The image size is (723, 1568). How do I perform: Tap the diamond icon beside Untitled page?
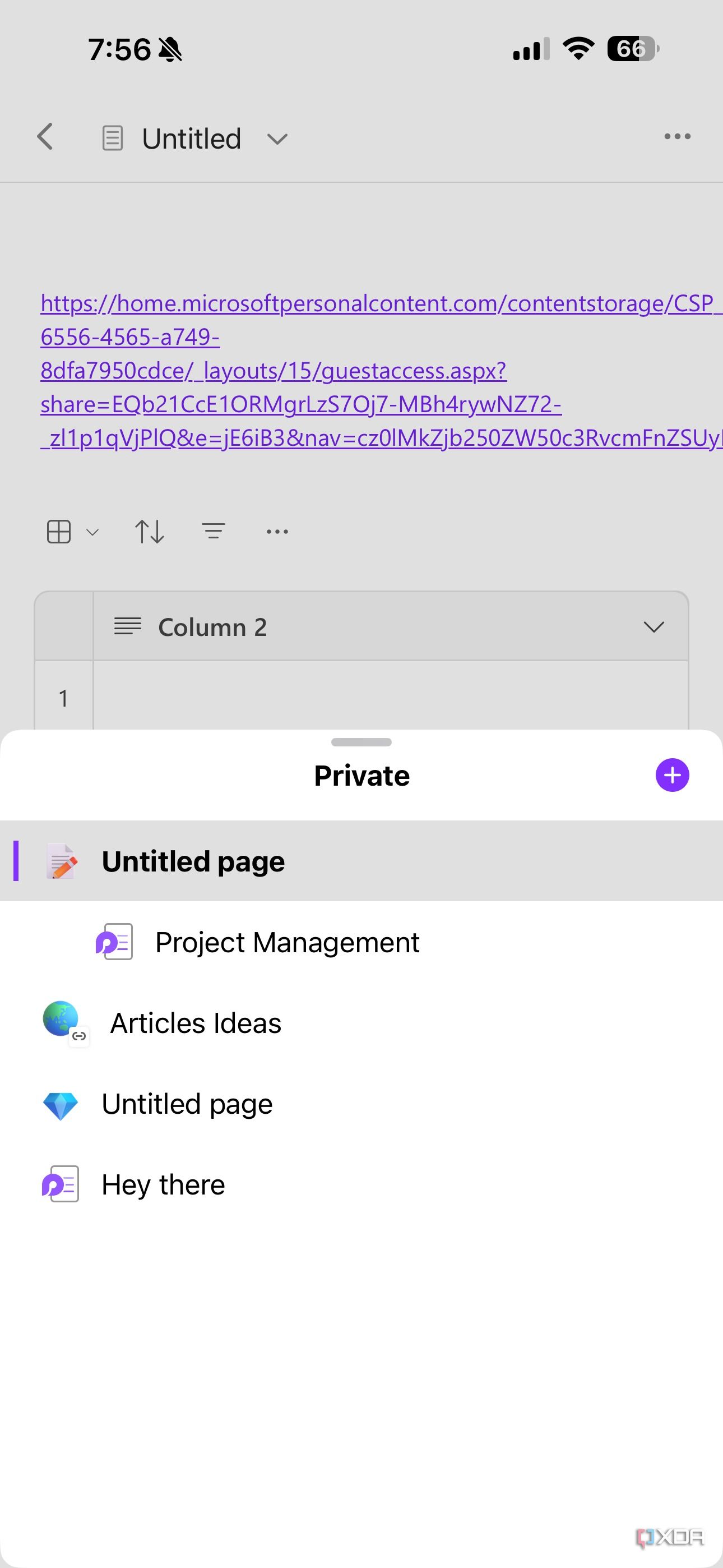[x=61, y=1104]
